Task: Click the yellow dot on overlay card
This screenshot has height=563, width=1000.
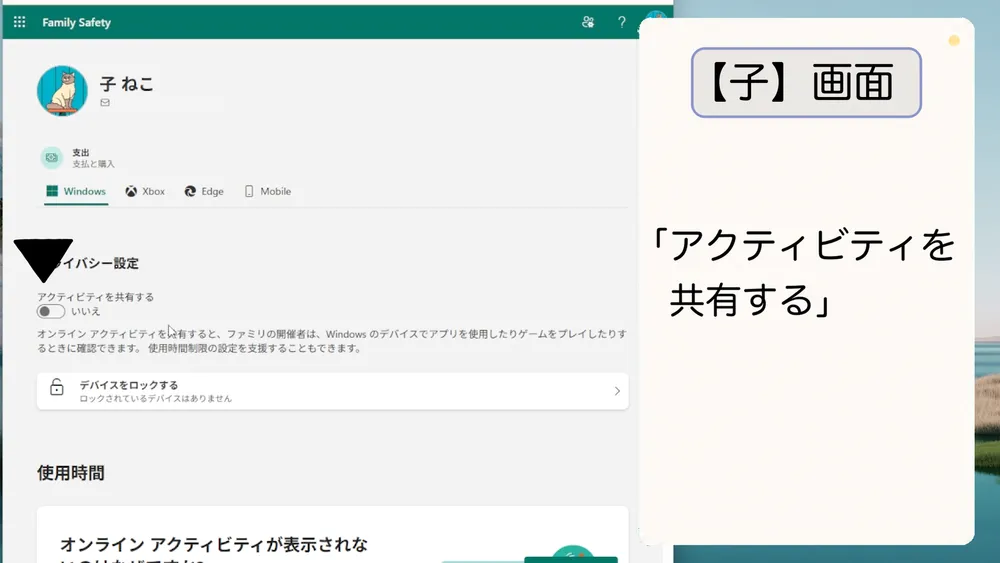Action: tap(954, 41)
